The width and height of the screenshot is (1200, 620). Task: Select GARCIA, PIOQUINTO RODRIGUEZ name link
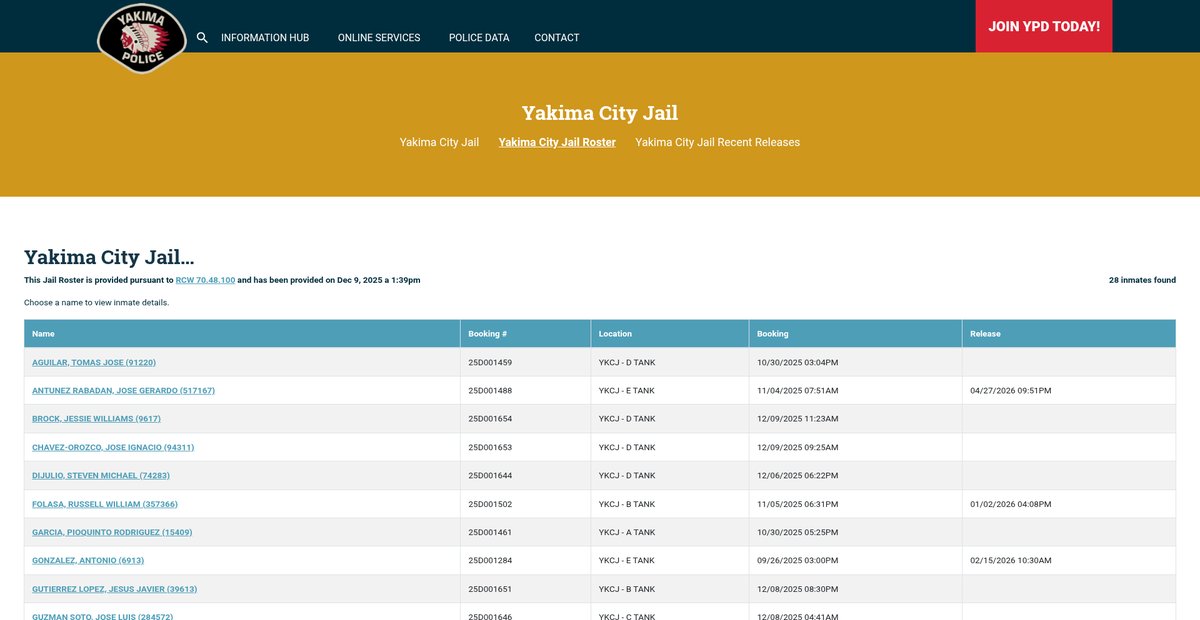(112, 532)
